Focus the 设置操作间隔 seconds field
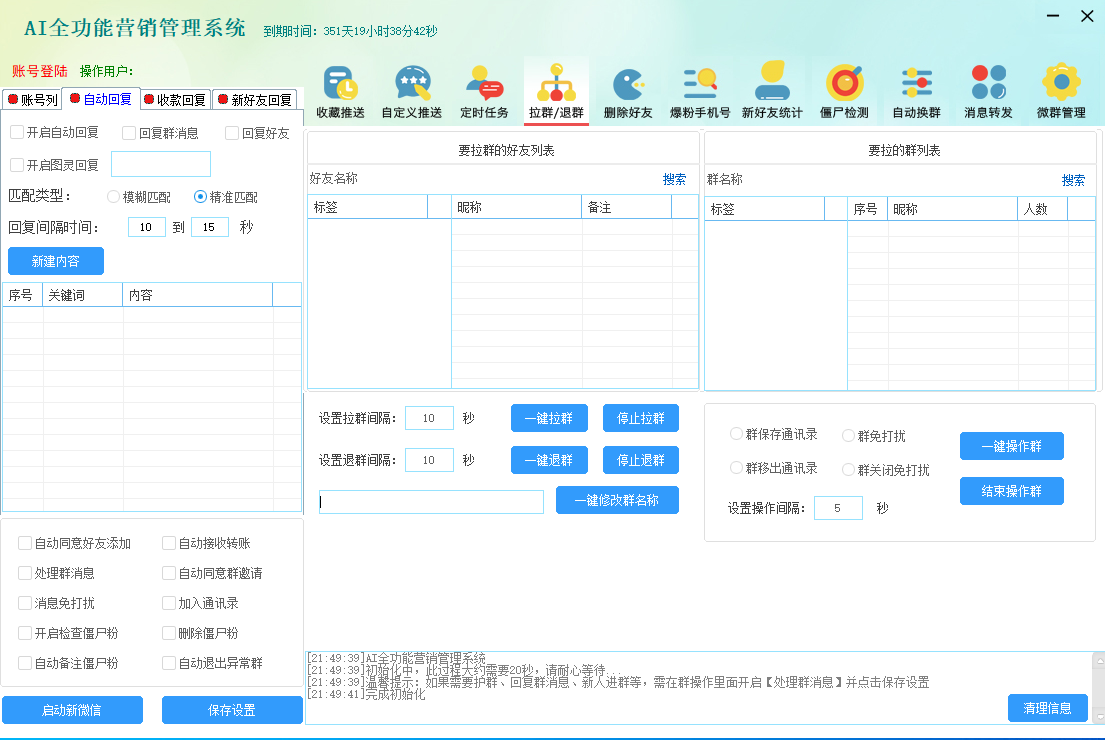 (838, 507)
